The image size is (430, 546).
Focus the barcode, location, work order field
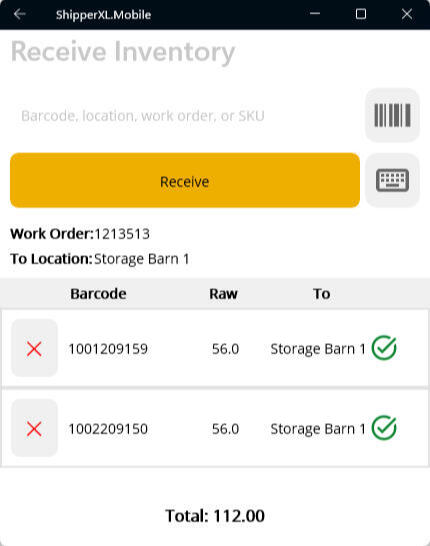[x=185, y=116]
